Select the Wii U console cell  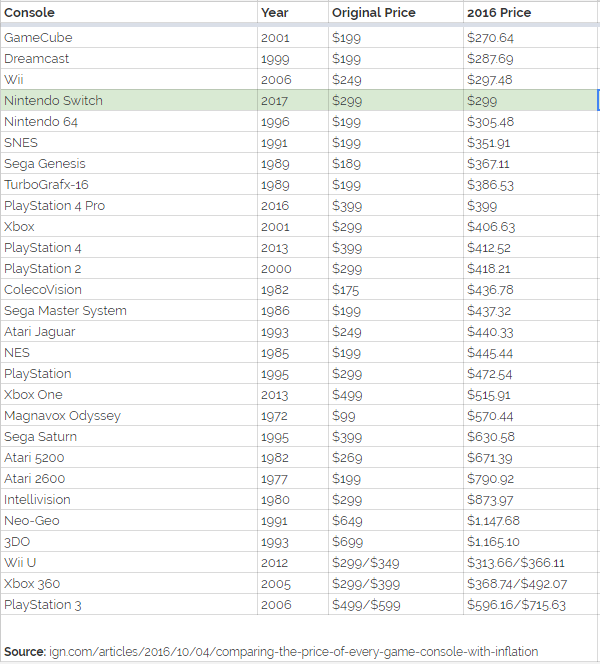(129, 562)
